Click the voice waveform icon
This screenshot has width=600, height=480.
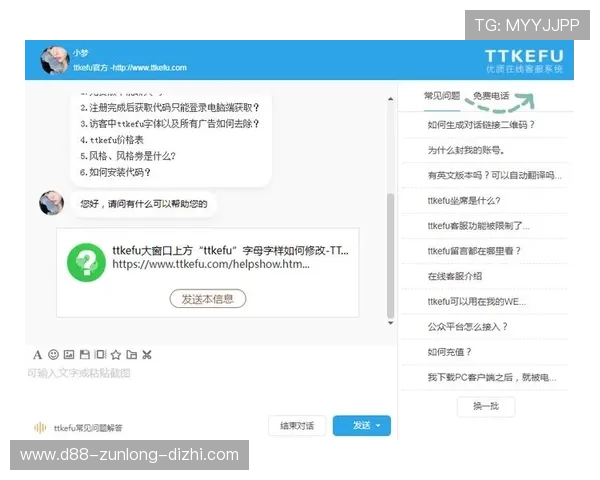pos(40,428)
